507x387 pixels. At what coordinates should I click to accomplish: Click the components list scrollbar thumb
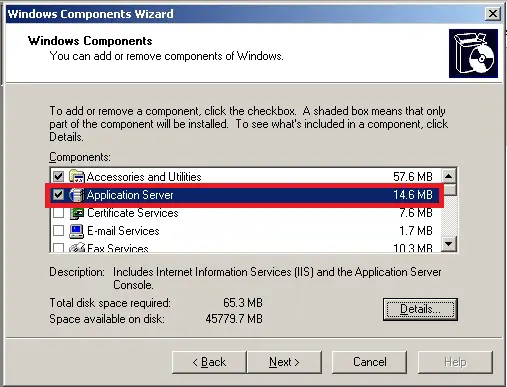[x=449, y=190]
